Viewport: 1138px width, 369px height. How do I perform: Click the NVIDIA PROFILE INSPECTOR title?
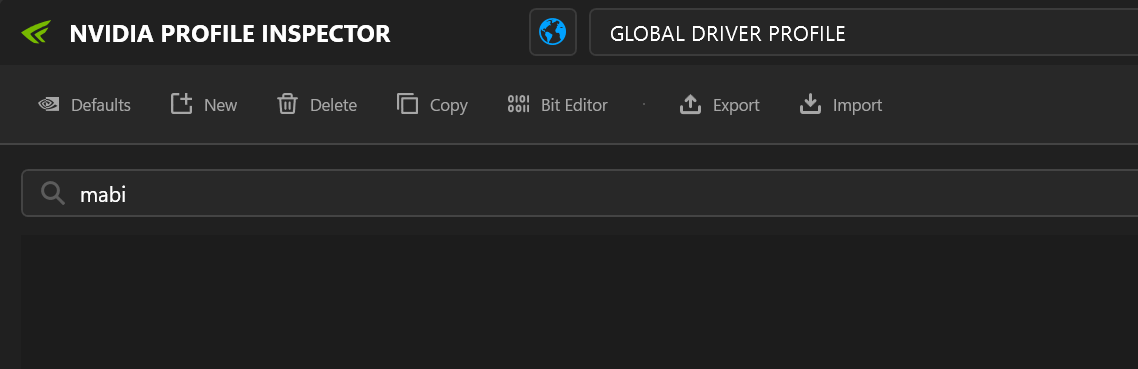(x=230, y=33)
